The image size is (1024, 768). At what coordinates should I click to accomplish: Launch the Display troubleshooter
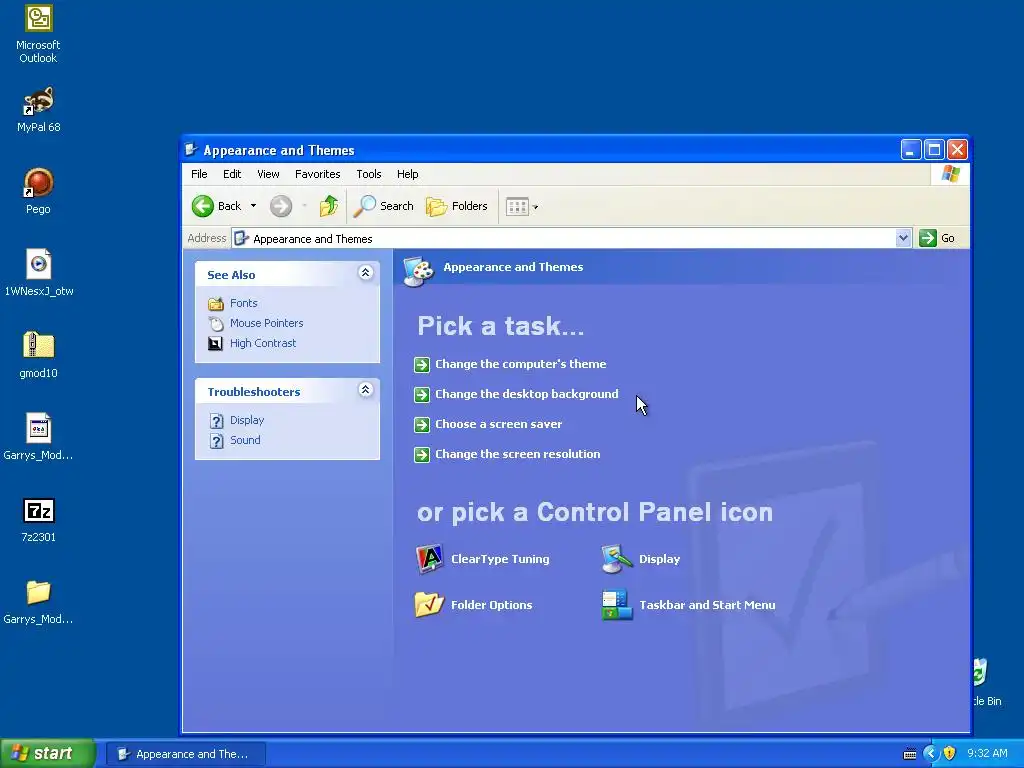247,421
